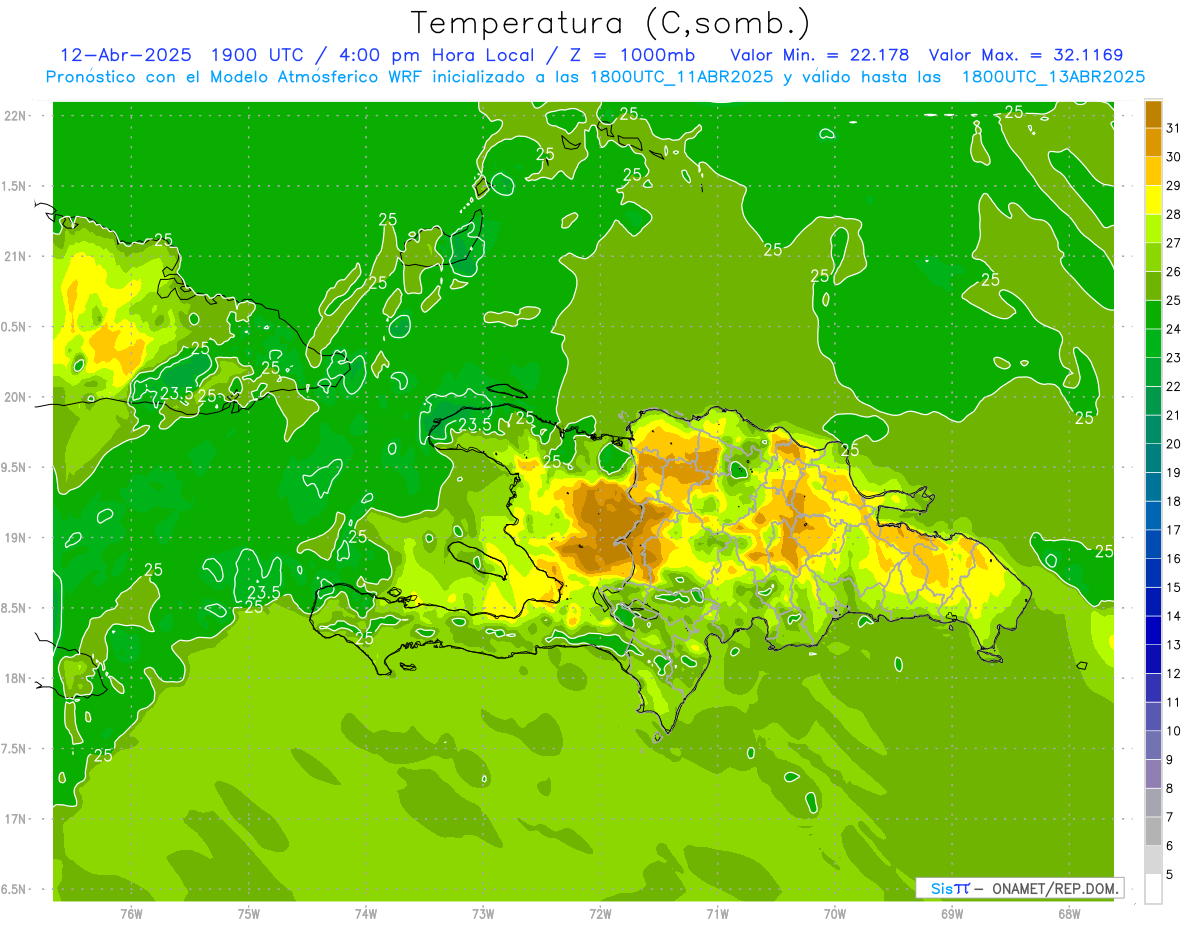
Task: Click the "71W" longitude axis label
Action: (x=717, y=914)
